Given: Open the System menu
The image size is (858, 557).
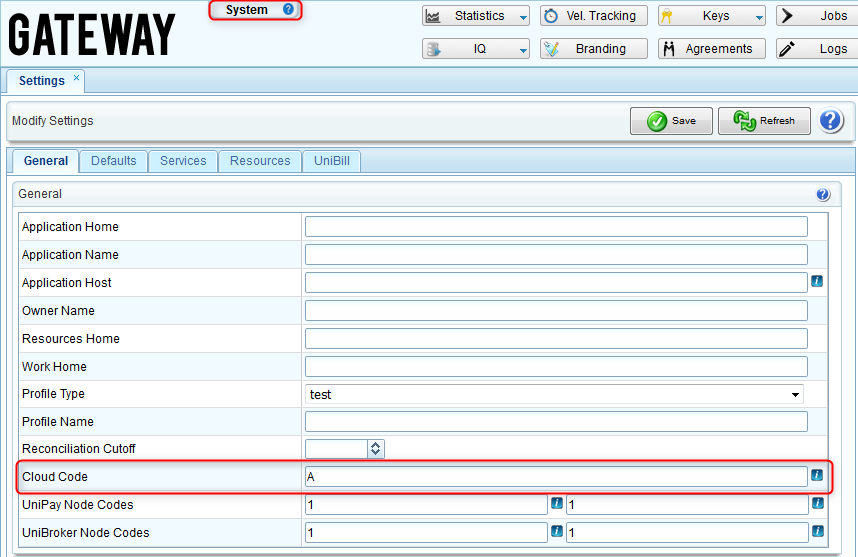Looking at the screenshot, I should (x=247, y=10).
